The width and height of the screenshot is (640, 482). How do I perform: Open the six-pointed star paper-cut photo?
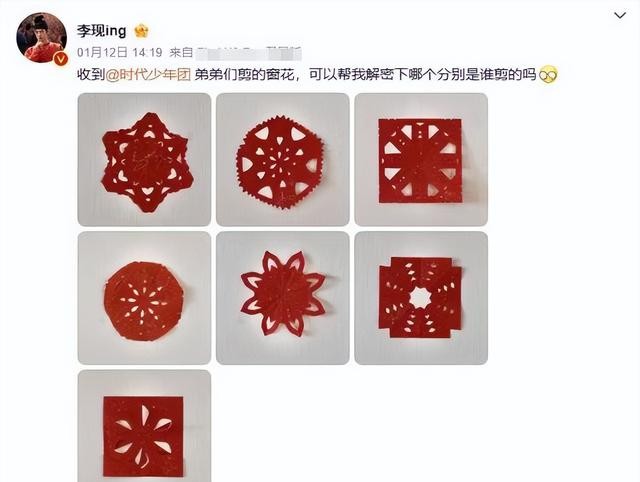point(144,160)
